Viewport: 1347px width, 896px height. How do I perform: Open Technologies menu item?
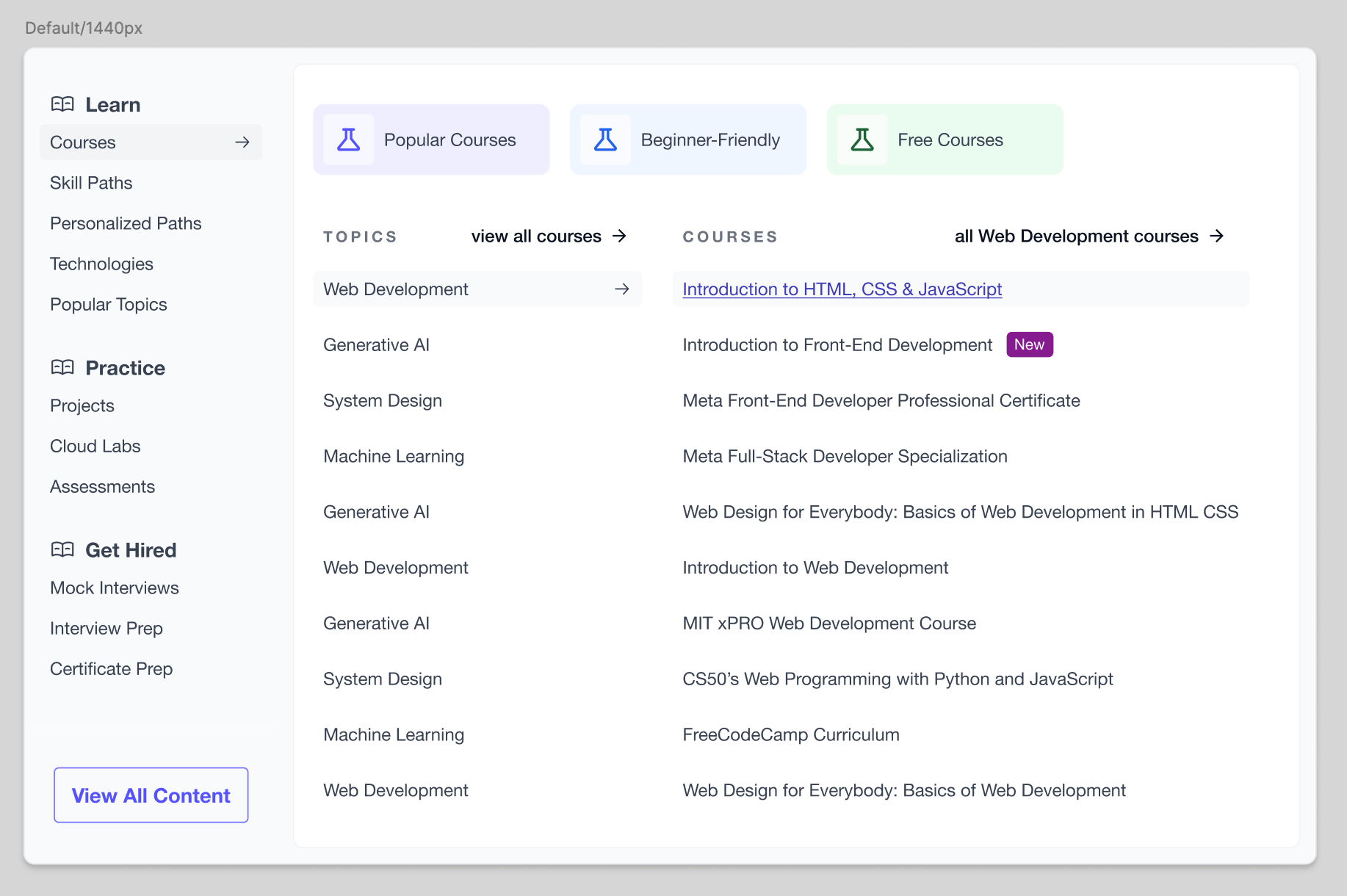point(101,264)
